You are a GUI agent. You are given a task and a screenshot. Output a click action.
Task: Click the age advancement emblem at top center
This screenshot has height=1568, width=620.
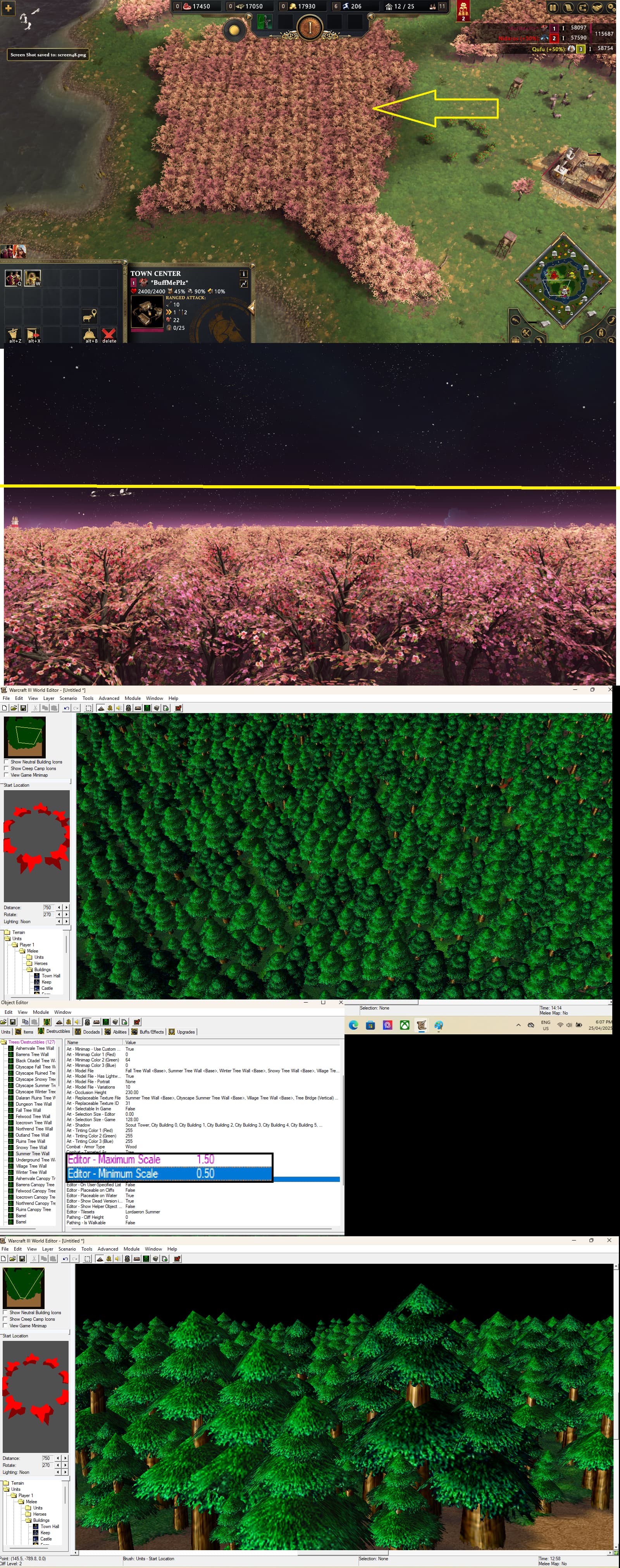tap(310, 28)
